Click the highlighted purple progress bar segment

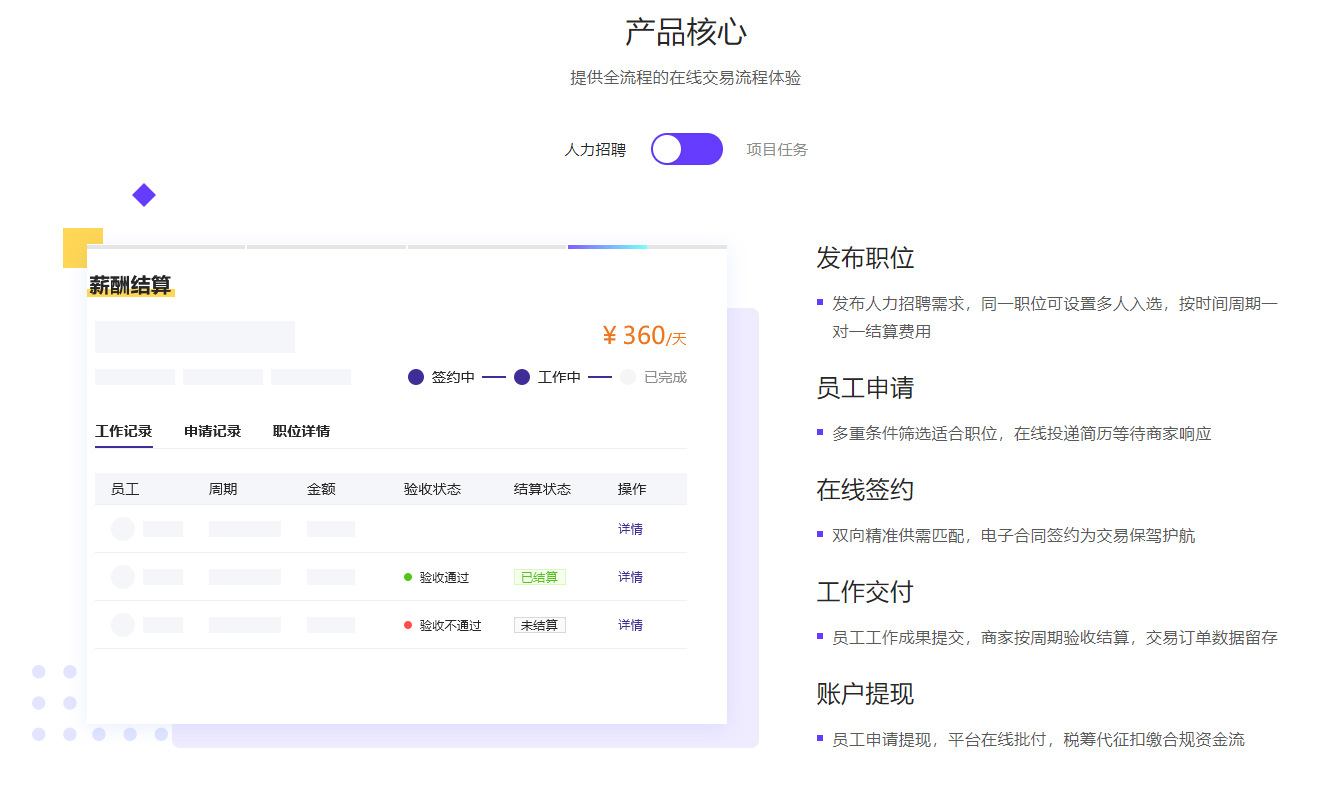pos(607,246)
